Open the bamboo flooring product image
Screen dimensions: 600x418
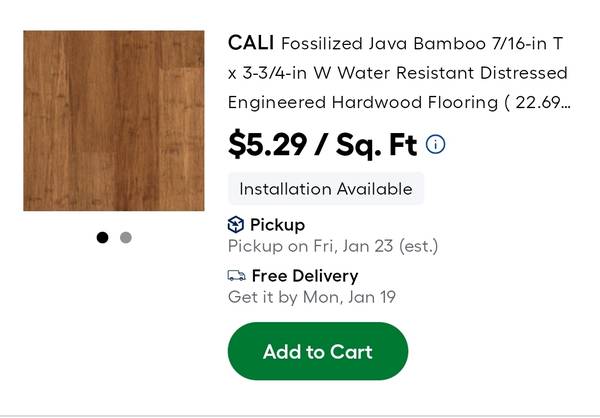coord(114,120)
